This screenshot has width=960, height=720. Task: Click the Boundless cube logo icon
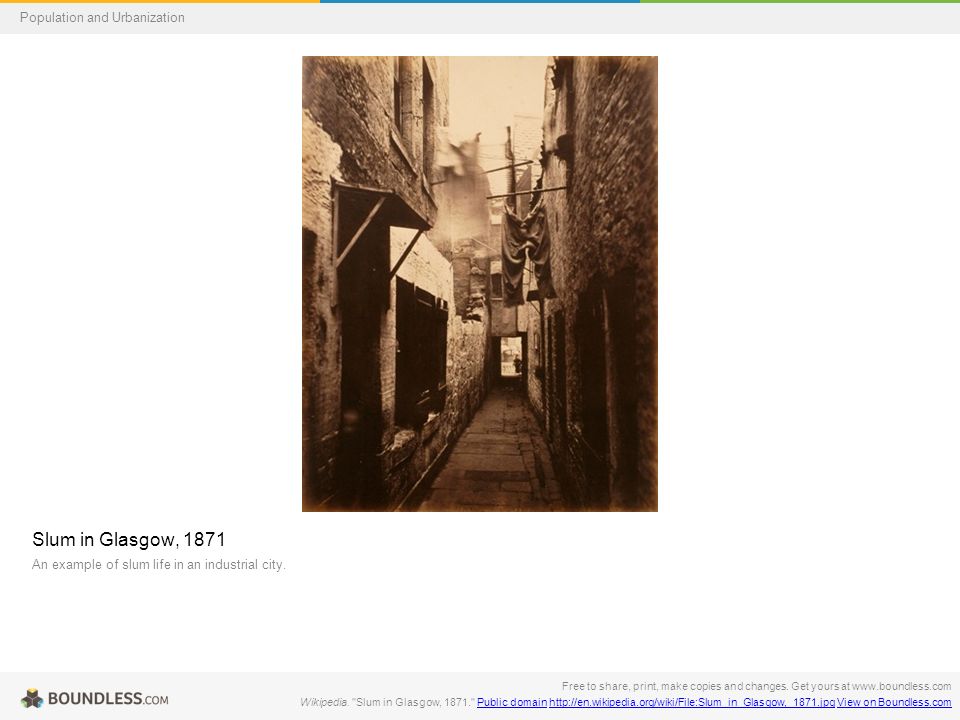(x=32, y=699)
